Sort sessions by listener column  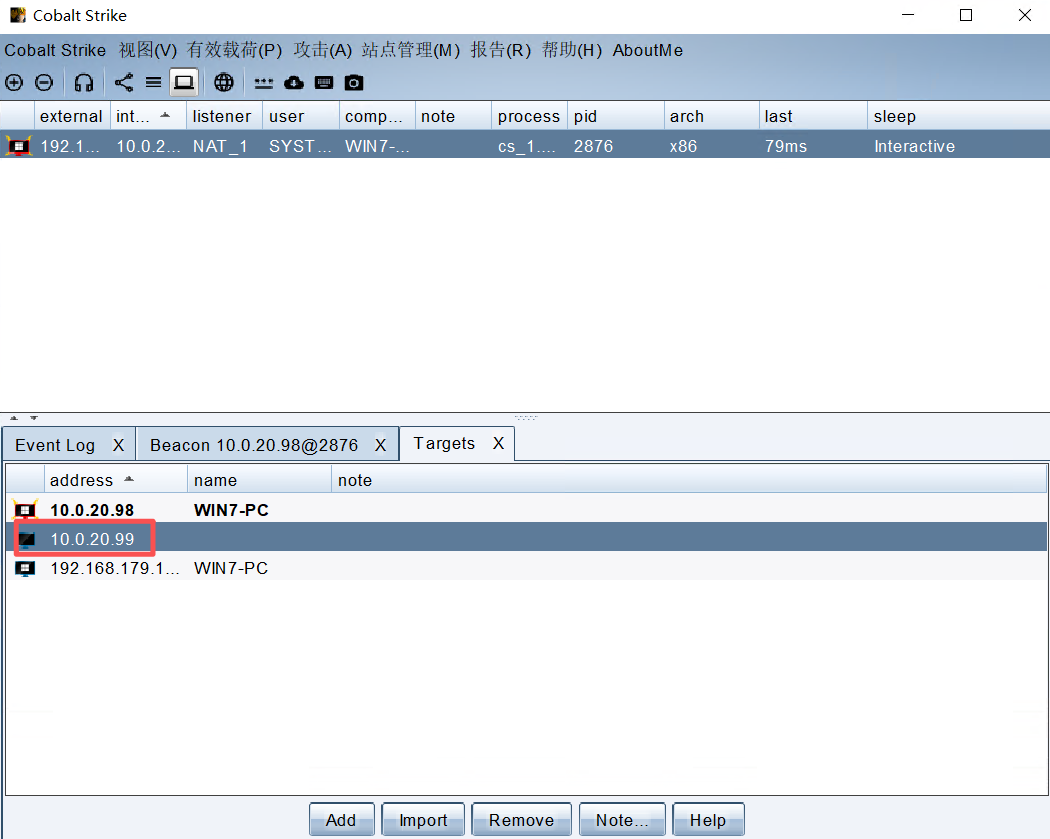point(224,116)
